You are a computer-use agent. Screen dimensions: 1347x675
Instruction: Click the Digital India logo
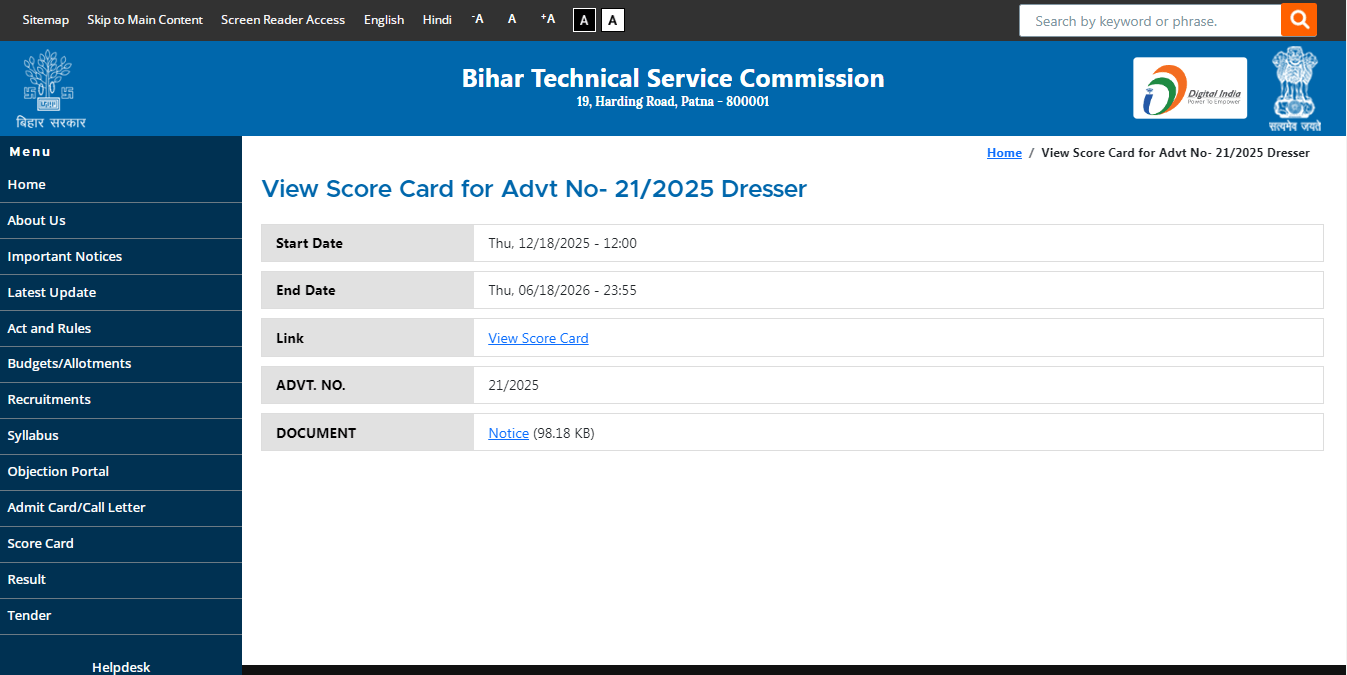[x=1189, y=88]
